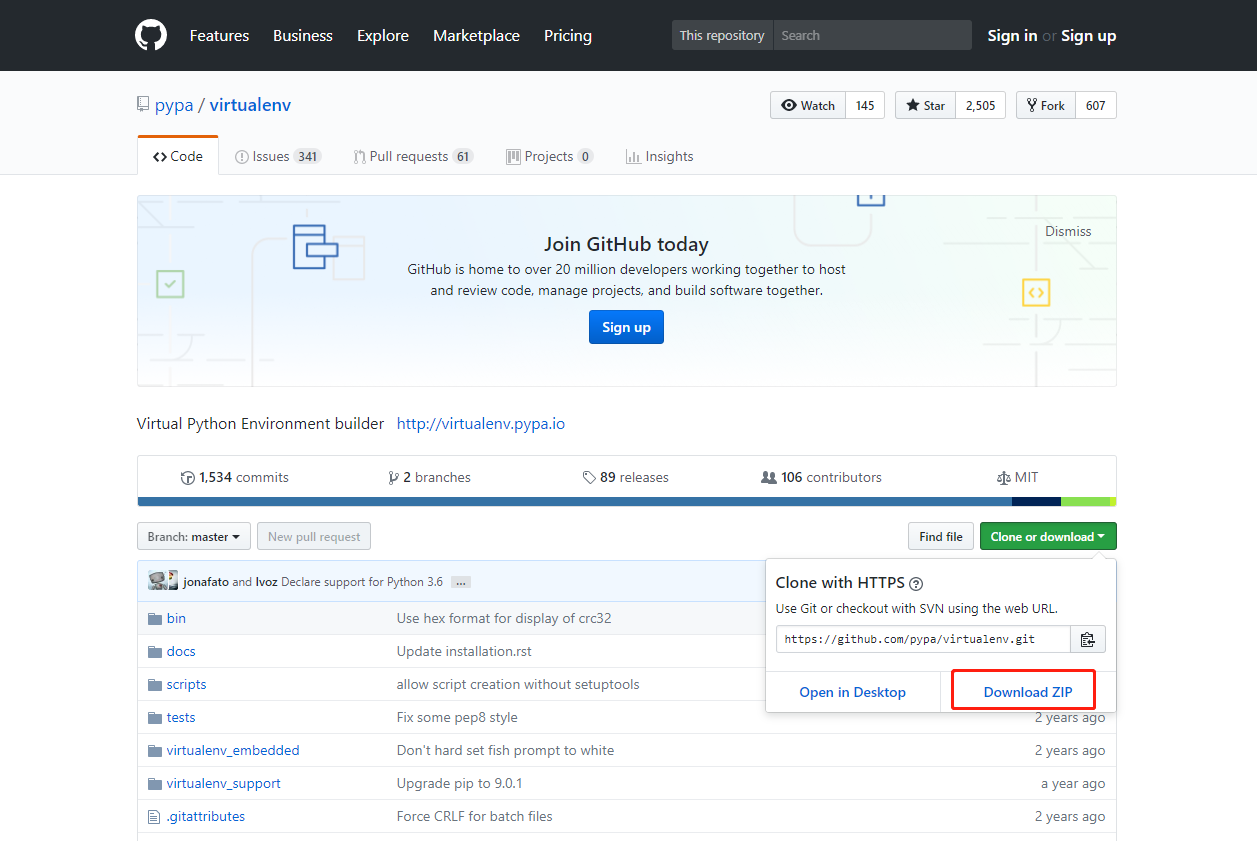Click the Fork button
The image size is (1257, 841).
(1046, 105)
